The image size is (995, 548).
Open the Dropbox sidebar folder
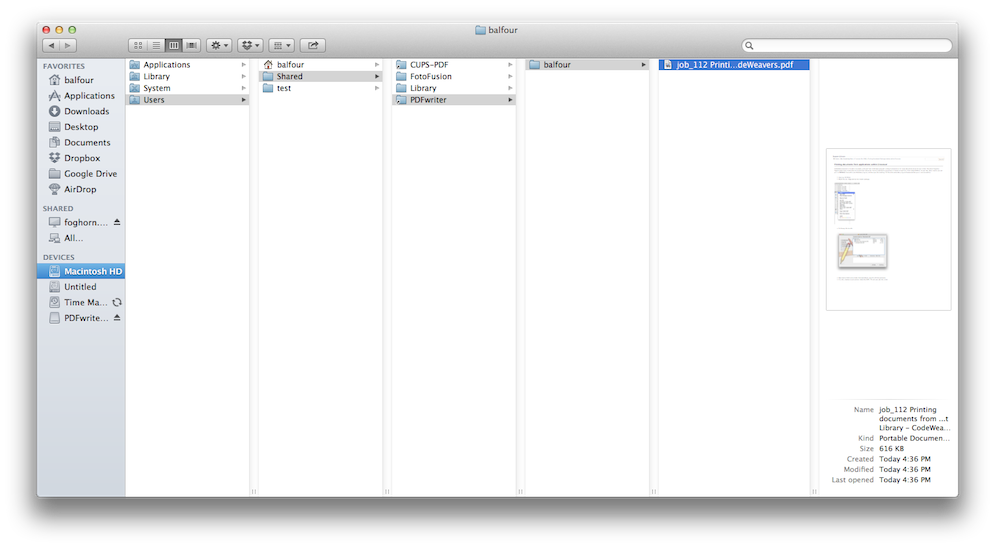82,158
